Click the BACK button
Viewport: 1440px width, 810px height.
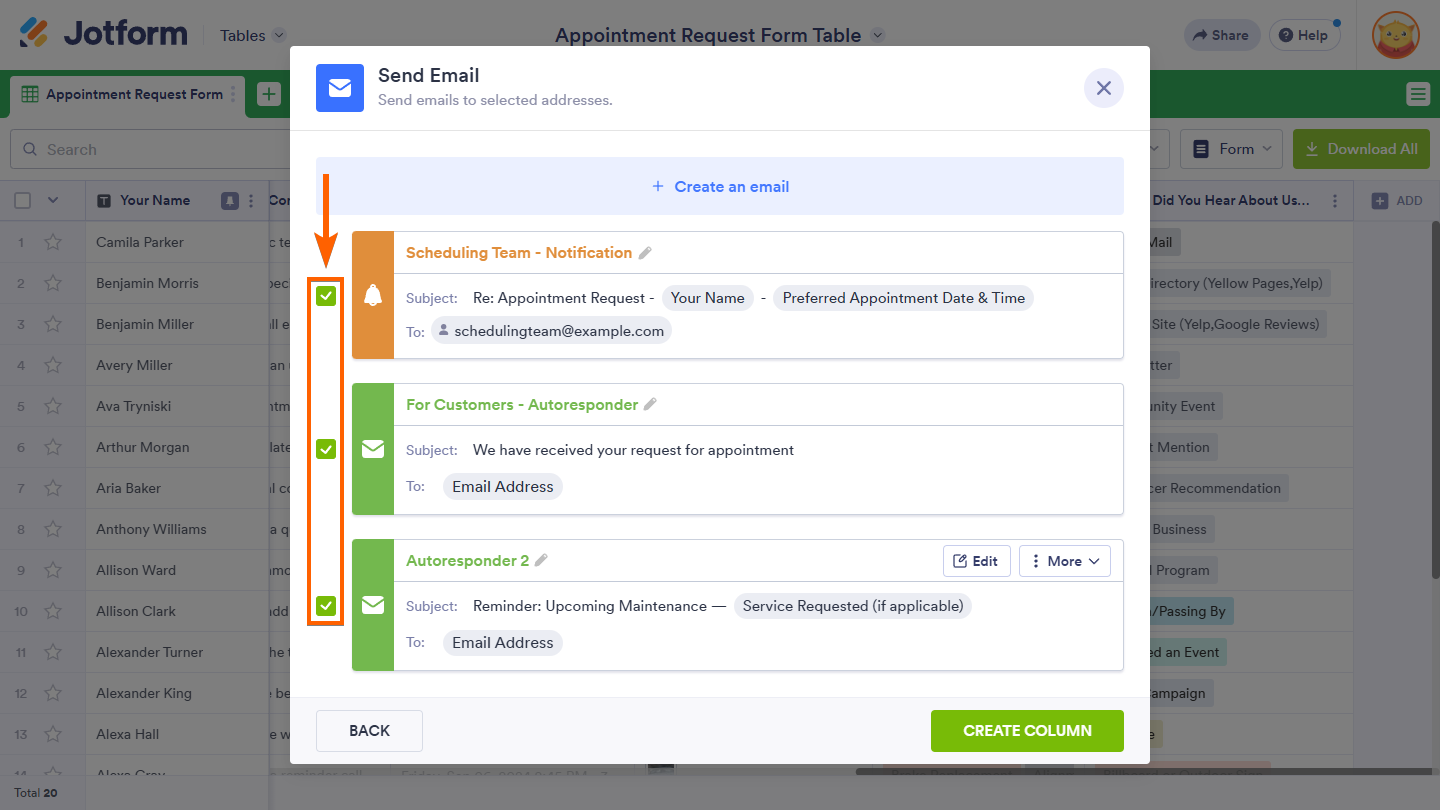369,731
